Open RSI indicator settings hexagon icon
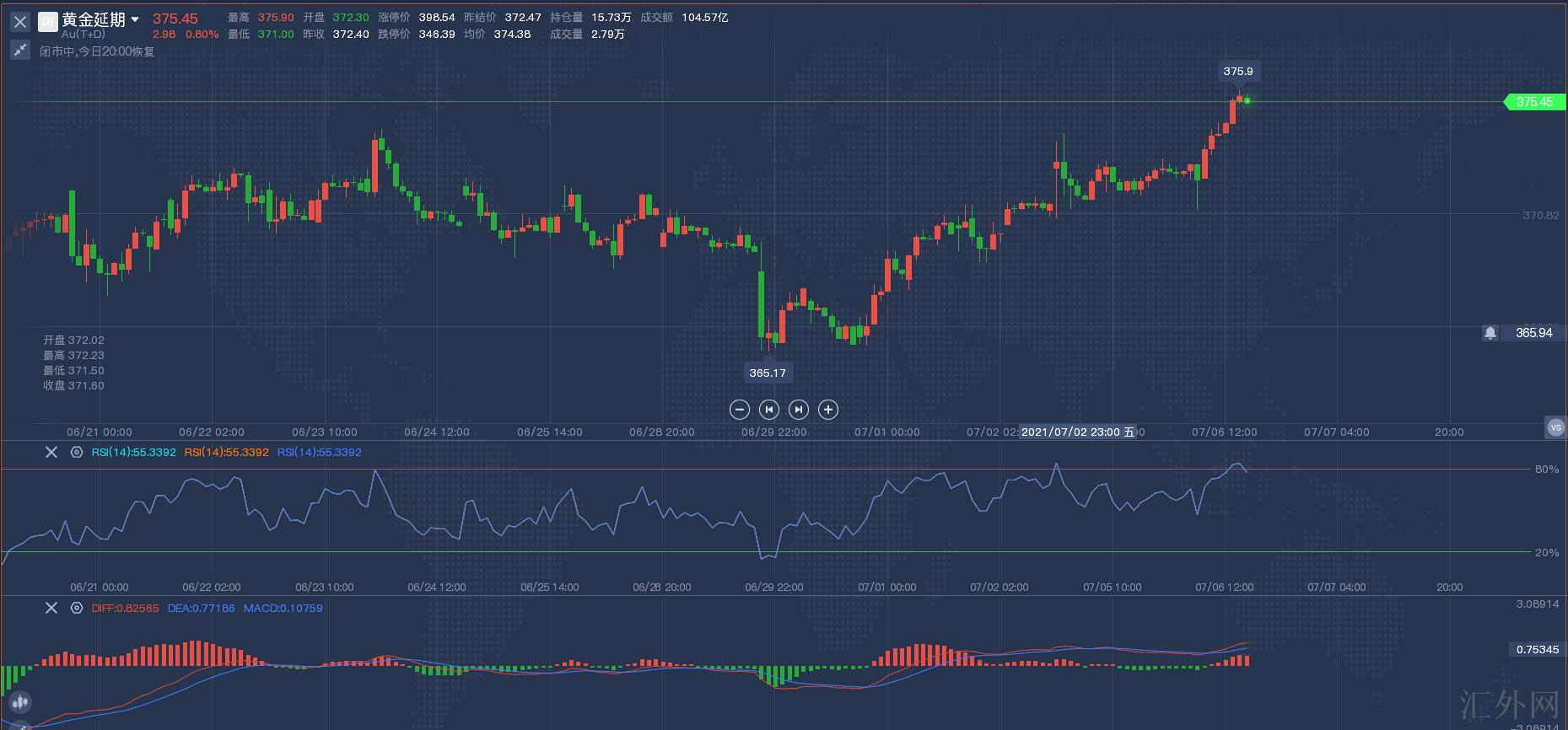The height and width of the screenshot is (730, 1568). tap(77, 453)
